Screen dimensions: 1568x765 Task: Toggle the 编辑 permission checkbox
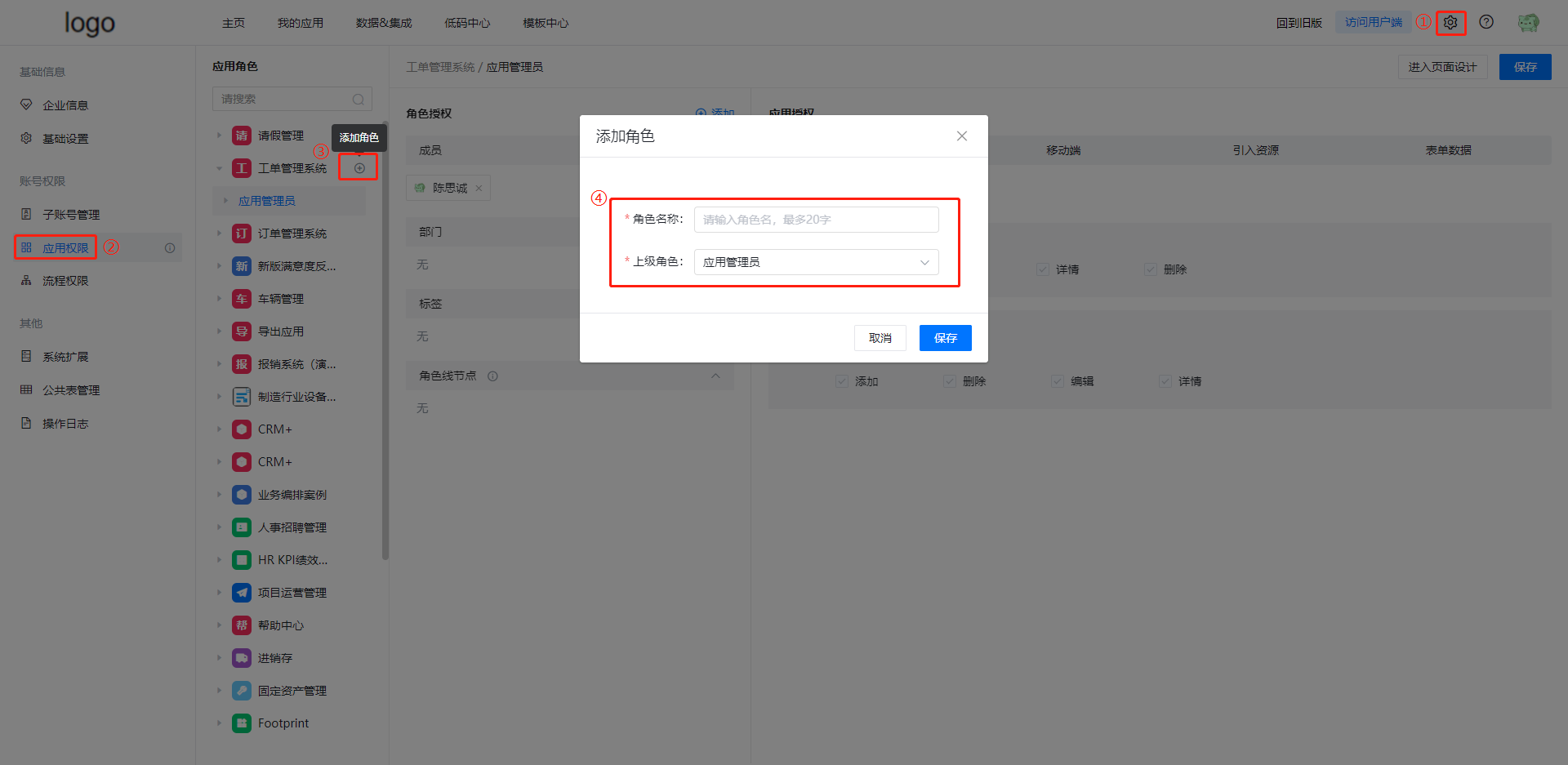pos(1058,381)
